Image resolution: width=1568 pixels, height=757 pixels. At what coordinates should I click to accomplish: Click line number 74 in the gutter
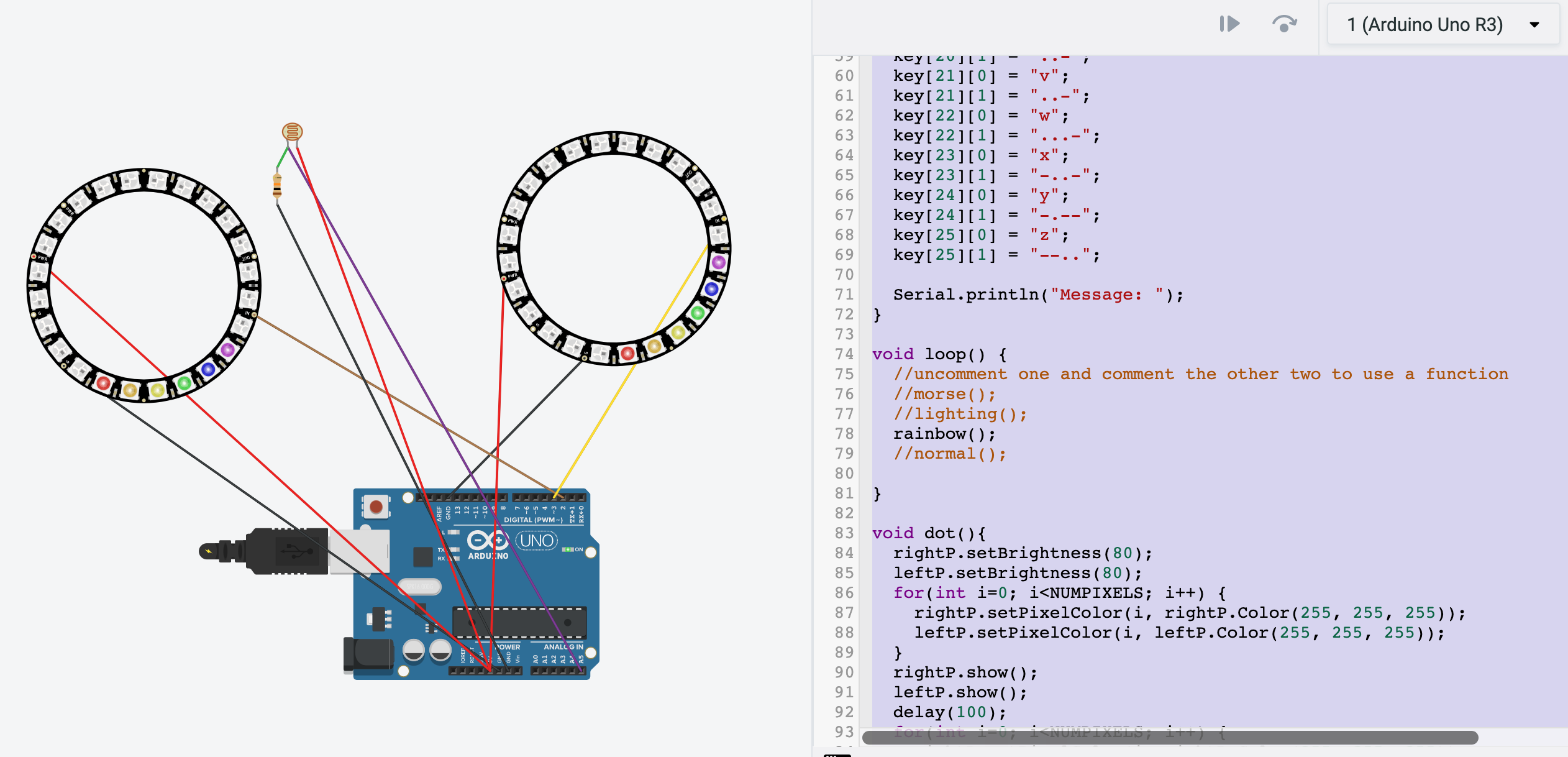coord(844,354)
